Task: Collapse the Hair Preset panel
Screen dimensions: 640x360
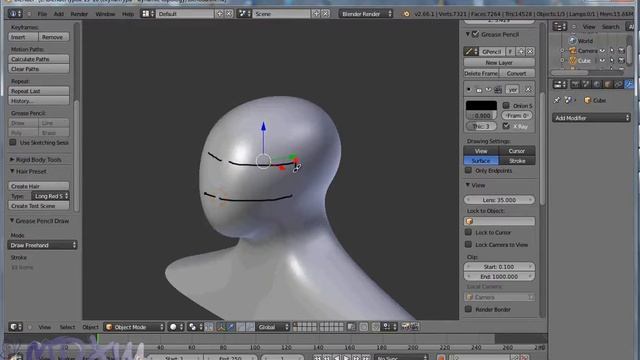Action: point(12,171)
